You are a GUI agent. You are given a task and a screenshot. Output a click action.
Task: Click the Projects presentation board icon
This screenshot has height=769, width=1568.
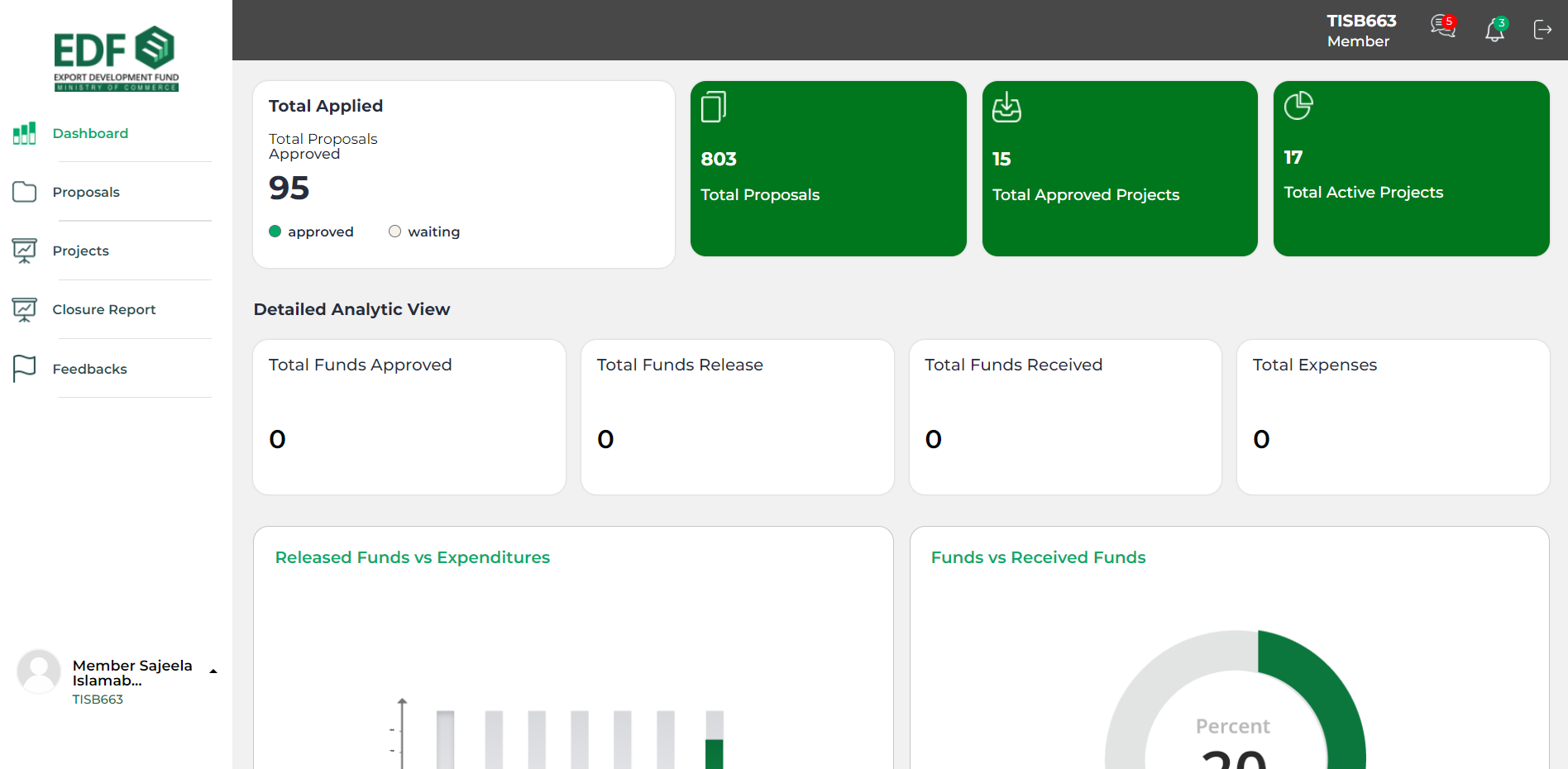pyautogui.click(x=24, y=251)
